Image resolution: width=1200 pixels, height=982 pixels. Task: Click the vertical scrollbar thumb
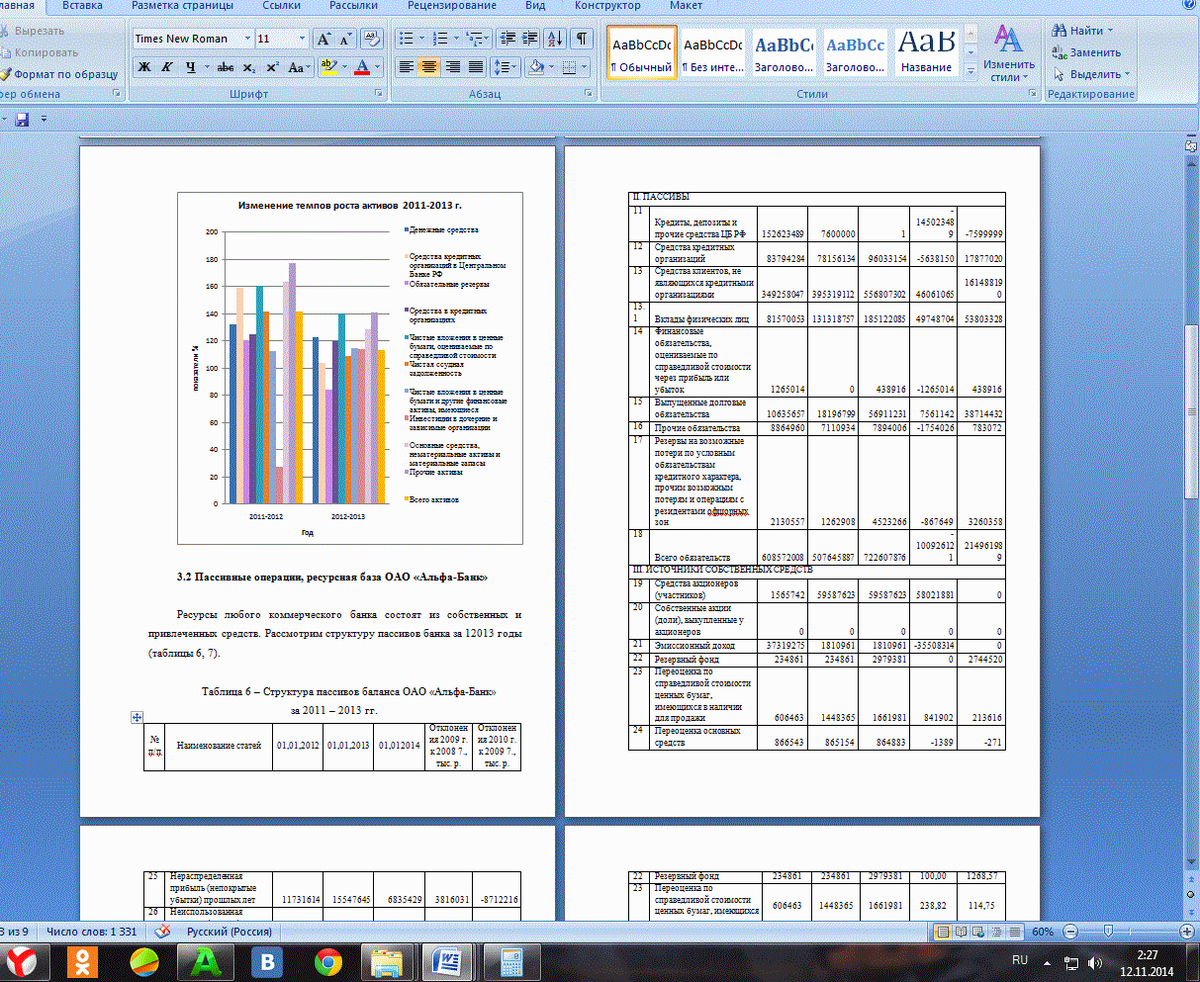point(1190,411)
